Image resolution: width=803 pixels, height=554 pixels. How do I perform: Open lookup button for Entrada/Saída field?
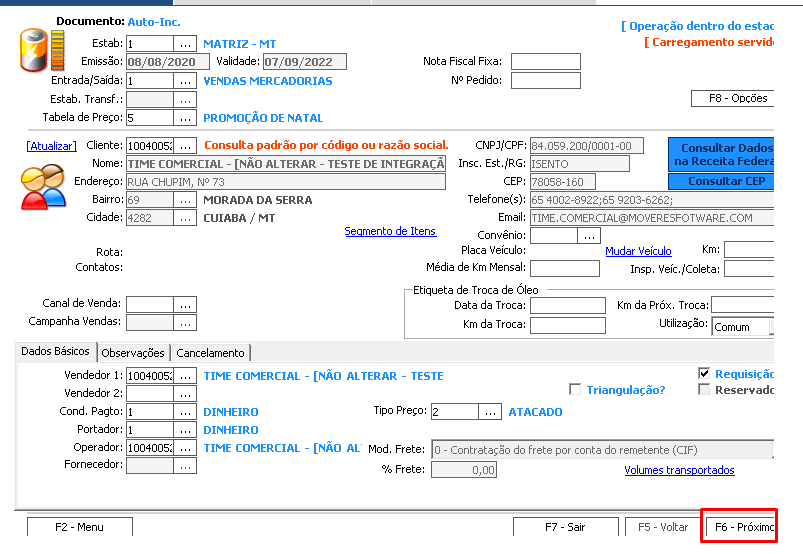pyautogui.click(x=185, y=81)
